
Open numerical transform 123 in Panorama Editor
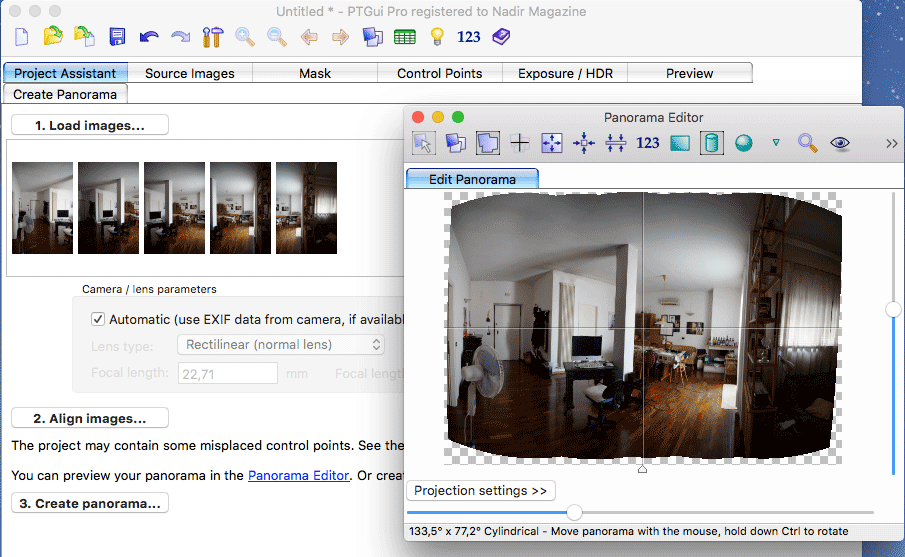[x=648, y=143]
